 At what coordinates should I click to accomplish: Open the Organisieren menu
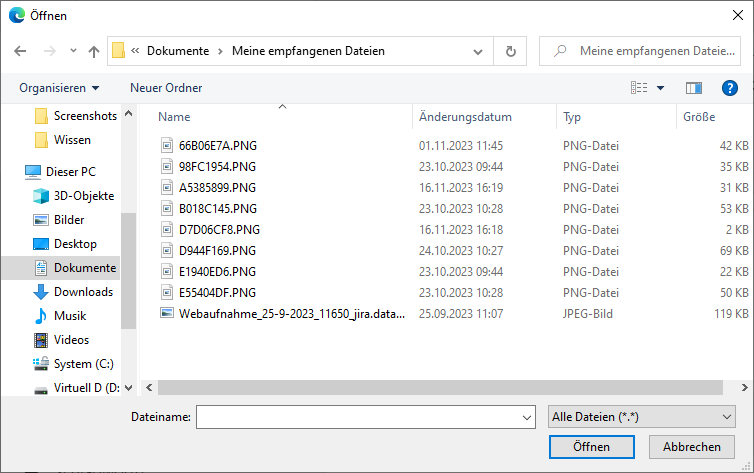pyautogui.click(x=59, y=88)
